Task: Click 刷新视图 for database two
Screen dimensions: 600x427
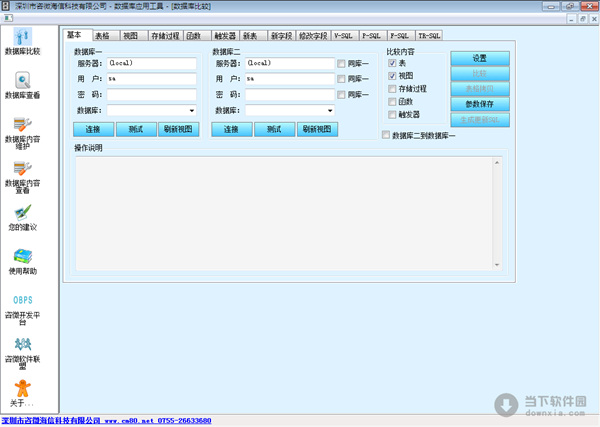Action: [x=317, y=129]
